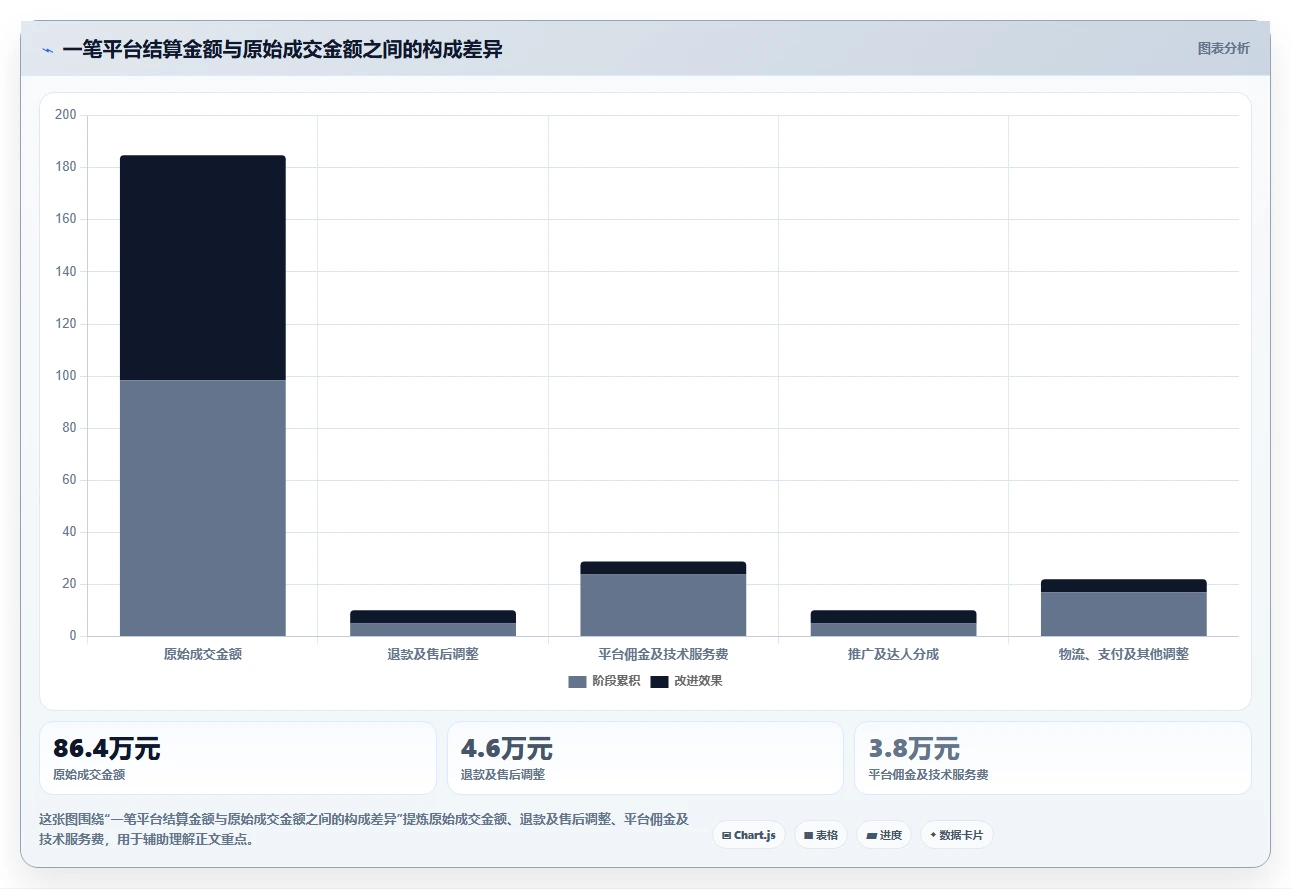This screenshot has width=1291, height=889.
Task: Click the y-axis value 200
Action: tap(66, 115)
